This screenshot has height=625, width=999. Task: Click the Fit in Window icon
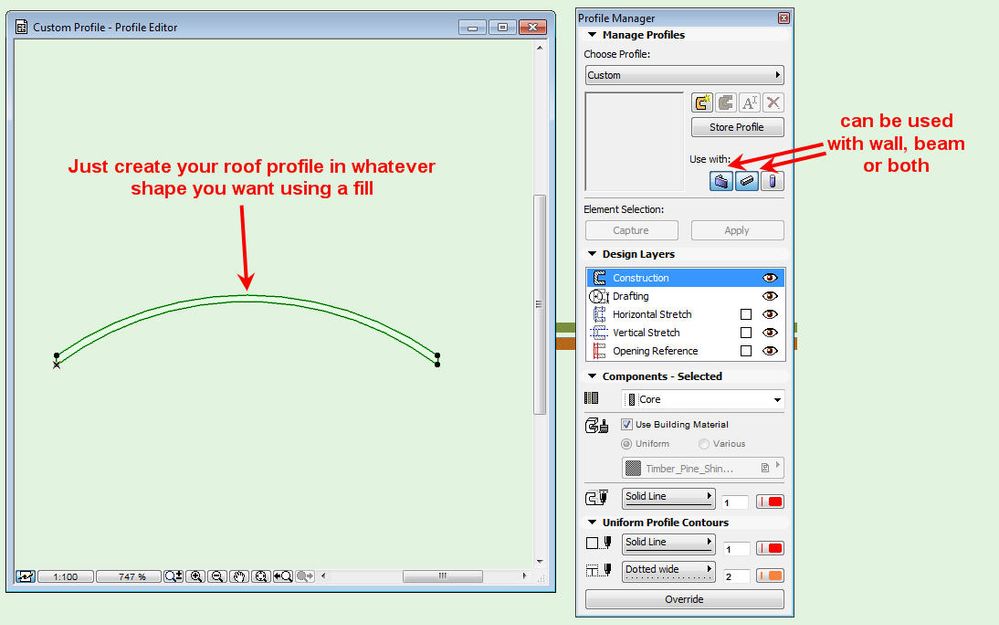click(261, 577)
